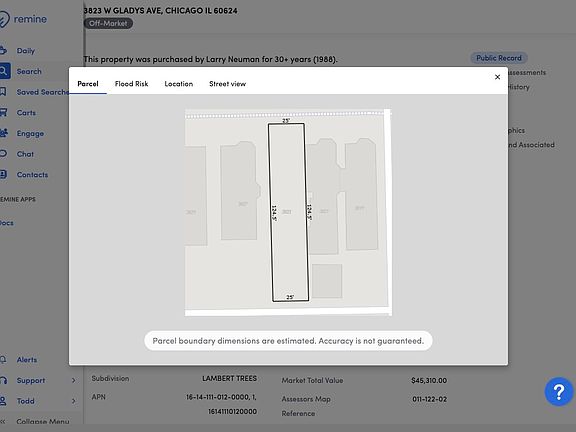Viewport: 576px width, 432px height.
Task: Click the outlined parcel on map
Action: (x=288, y=212)
